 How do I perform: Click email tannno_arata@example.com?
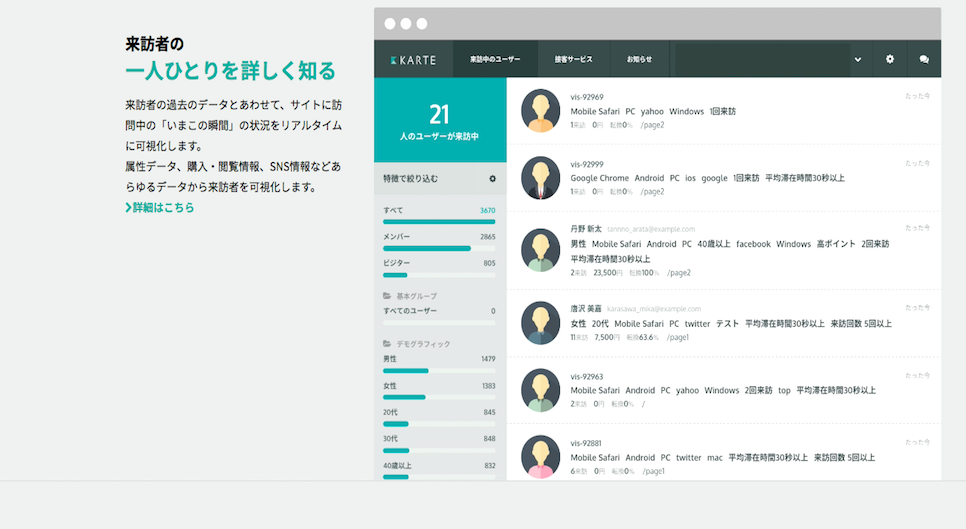[x=651, y=229]
